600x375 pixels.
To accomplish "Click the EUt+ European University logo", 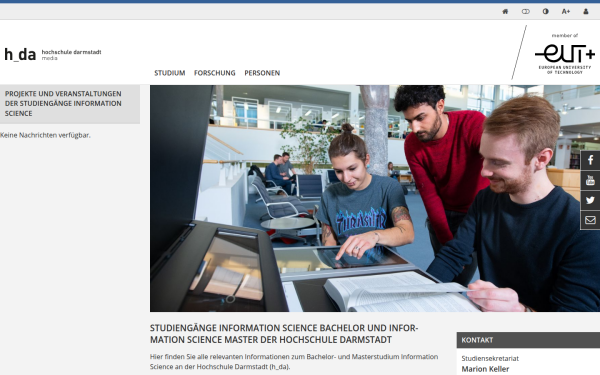I will 565,54.
